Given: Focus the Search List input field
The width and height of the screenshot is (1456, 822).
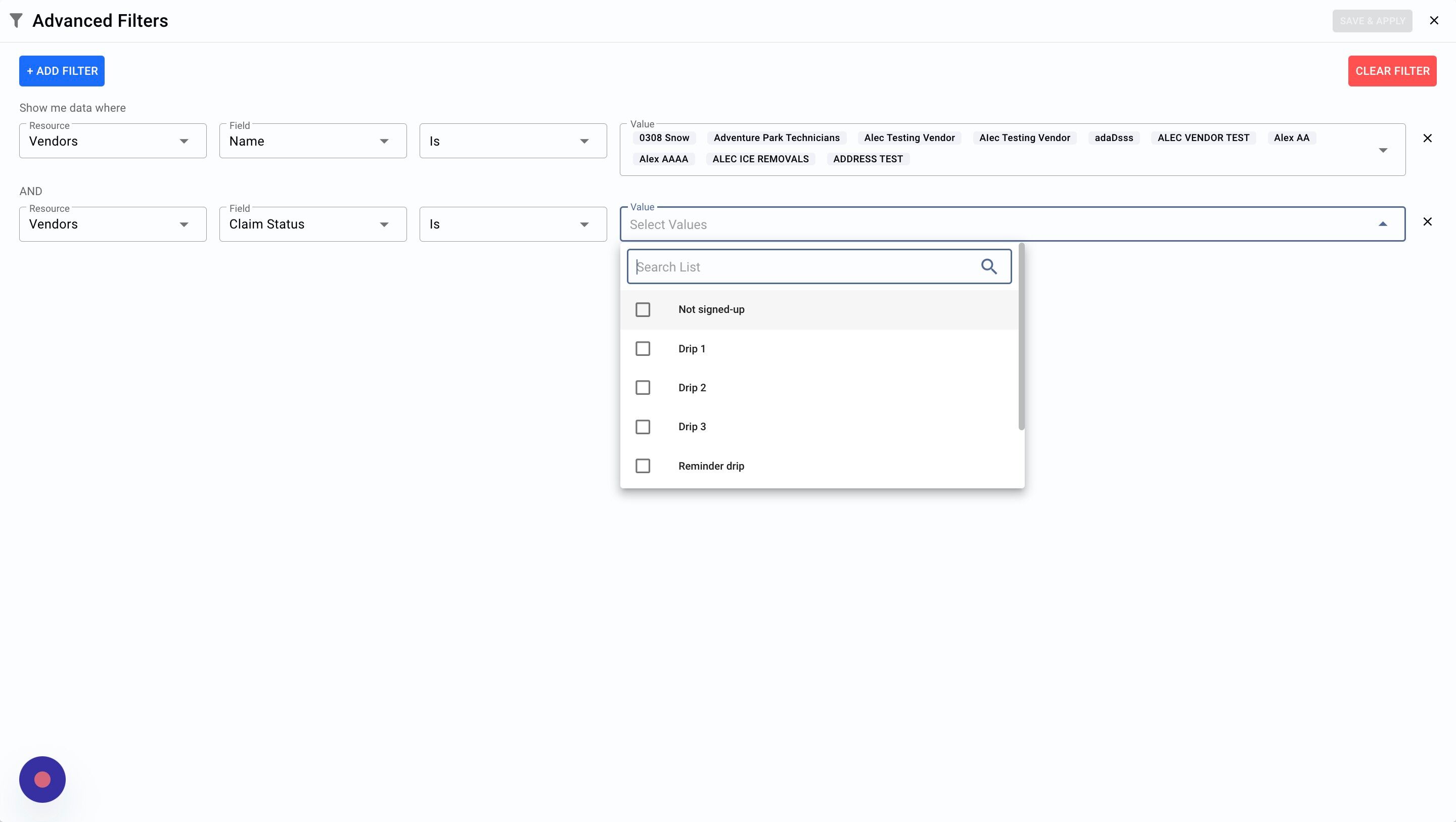Looking at the screenshot, I should pyautogui.click(x=803, y=267).
